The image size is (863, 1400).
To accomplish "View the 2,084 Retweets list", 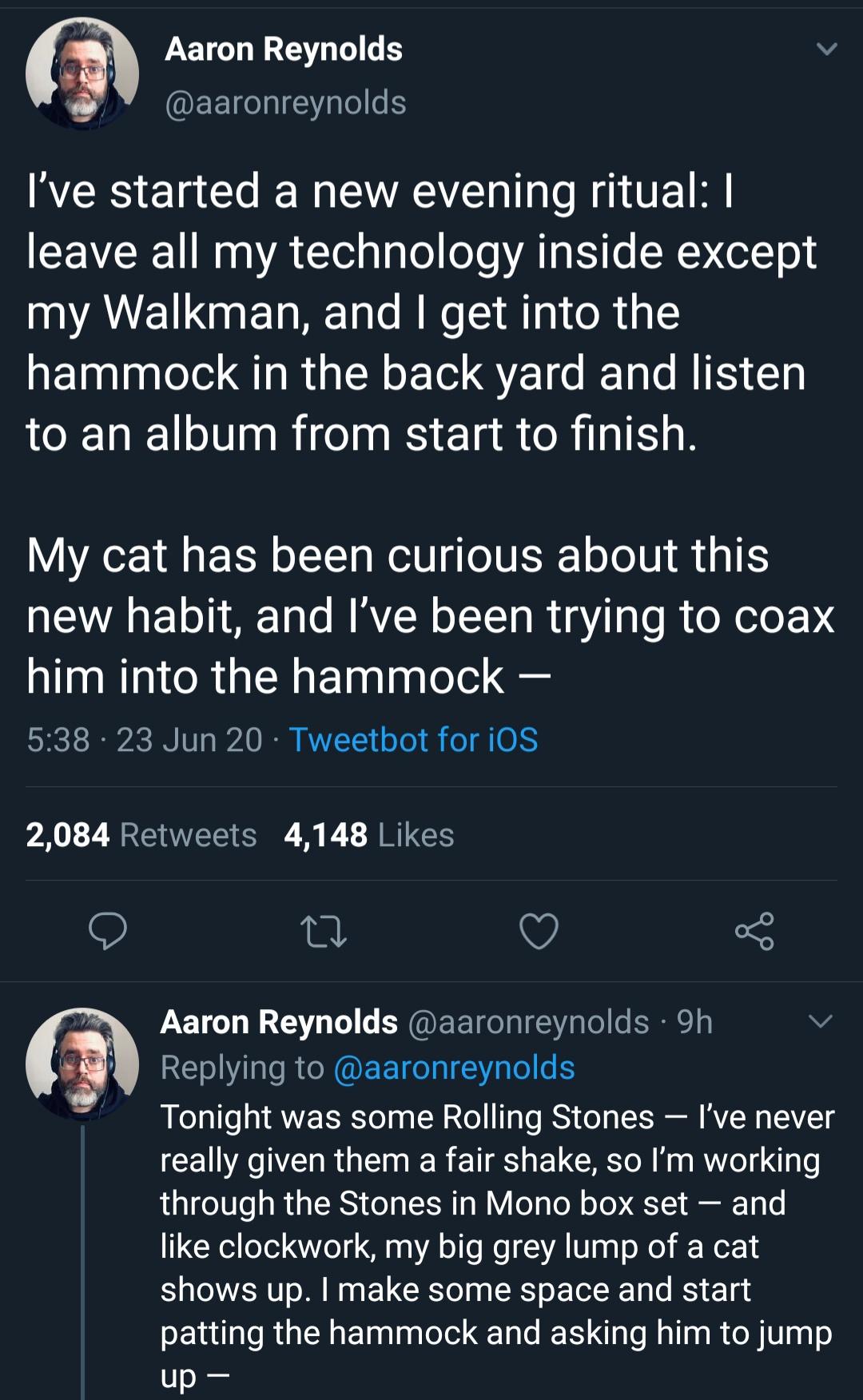I will point(141,835).
